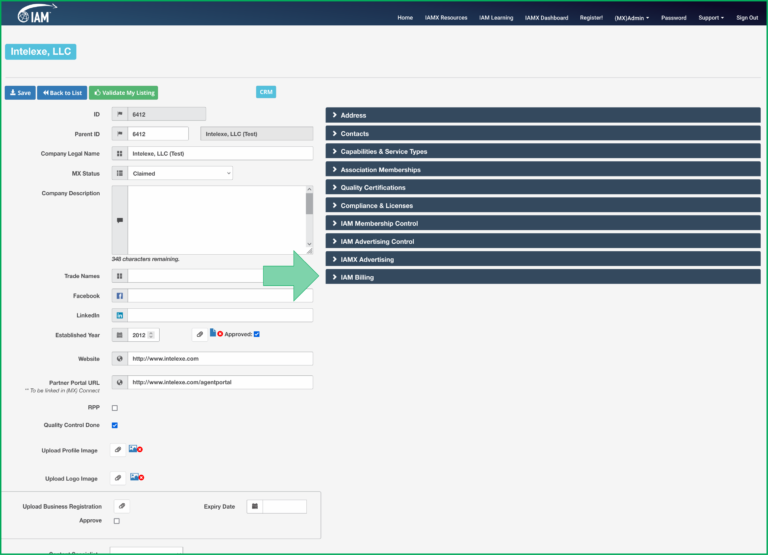
Task: Open IAMX Resources menu item
Action: click(x=446, y=18)
